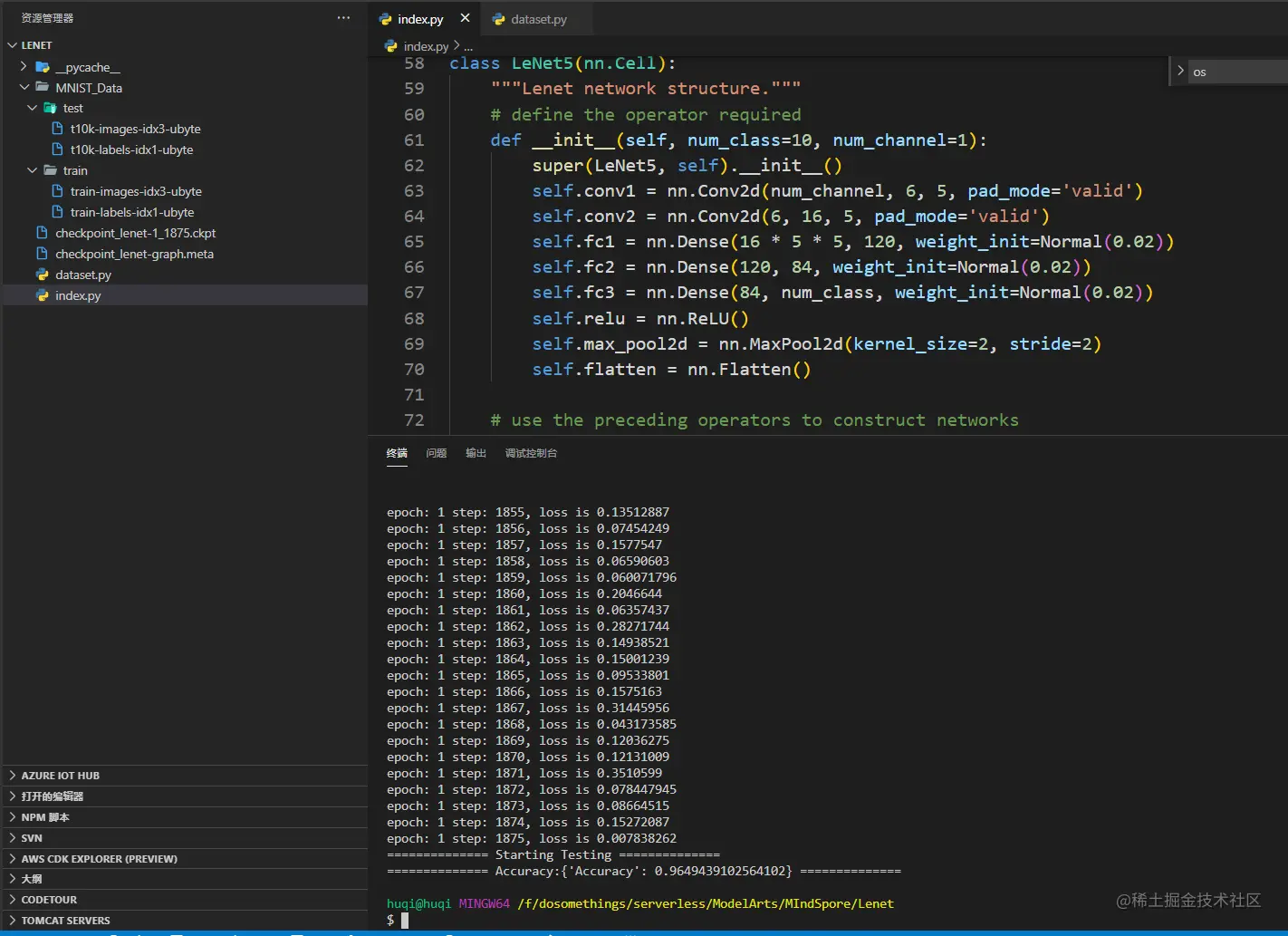Open train-images-idx3-ubyte file
The width and height of the screenshot is (1288, 936).
pyautogui.click(x=136, y=191)
